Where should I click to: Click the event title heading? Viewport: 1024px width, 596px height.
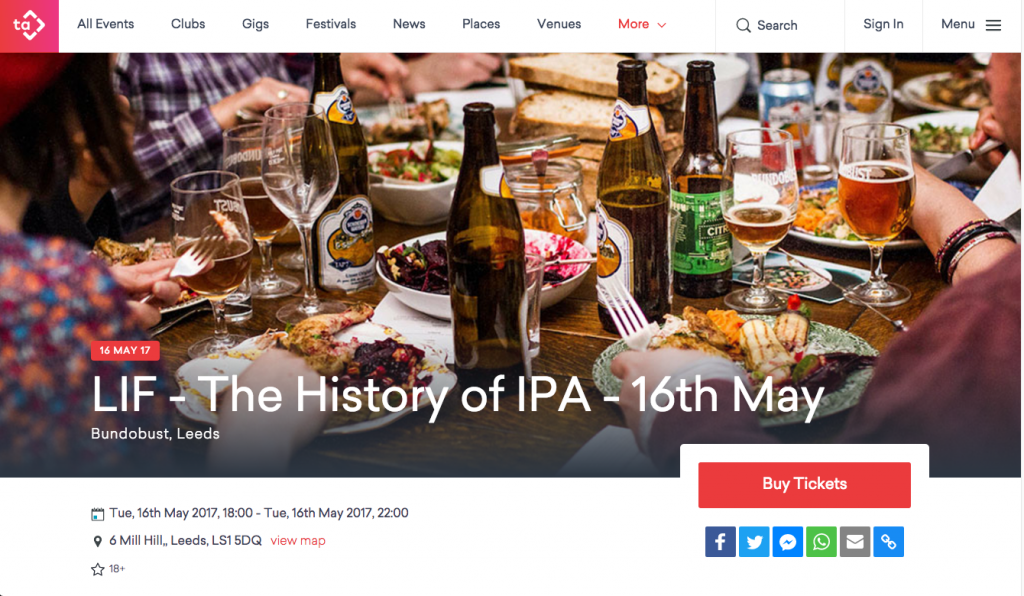point(457,396)
